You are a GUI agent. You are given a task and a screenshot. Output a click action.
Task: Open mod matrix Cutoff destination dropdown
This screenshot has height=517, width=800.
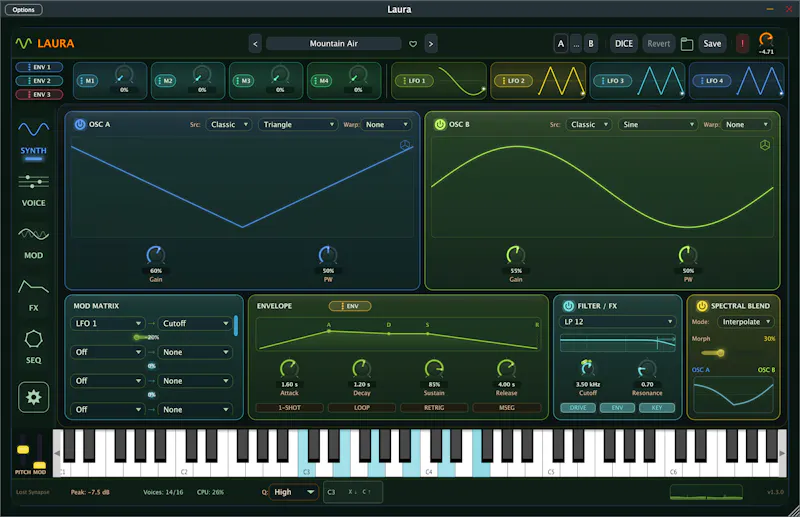click(195, 324)
